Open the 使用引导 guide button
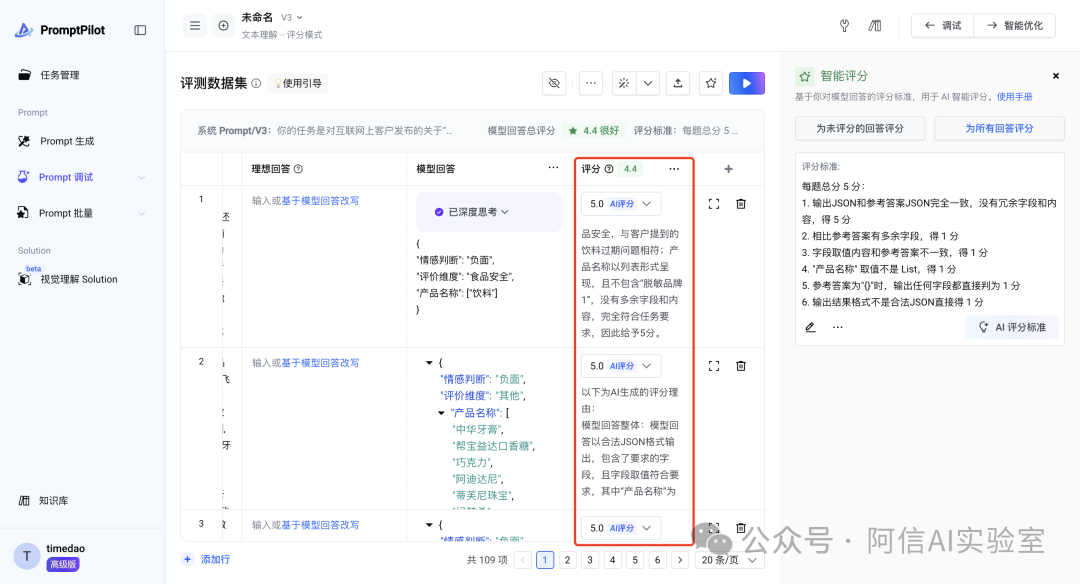The image size is (1080, 584). tap(298, 83)
